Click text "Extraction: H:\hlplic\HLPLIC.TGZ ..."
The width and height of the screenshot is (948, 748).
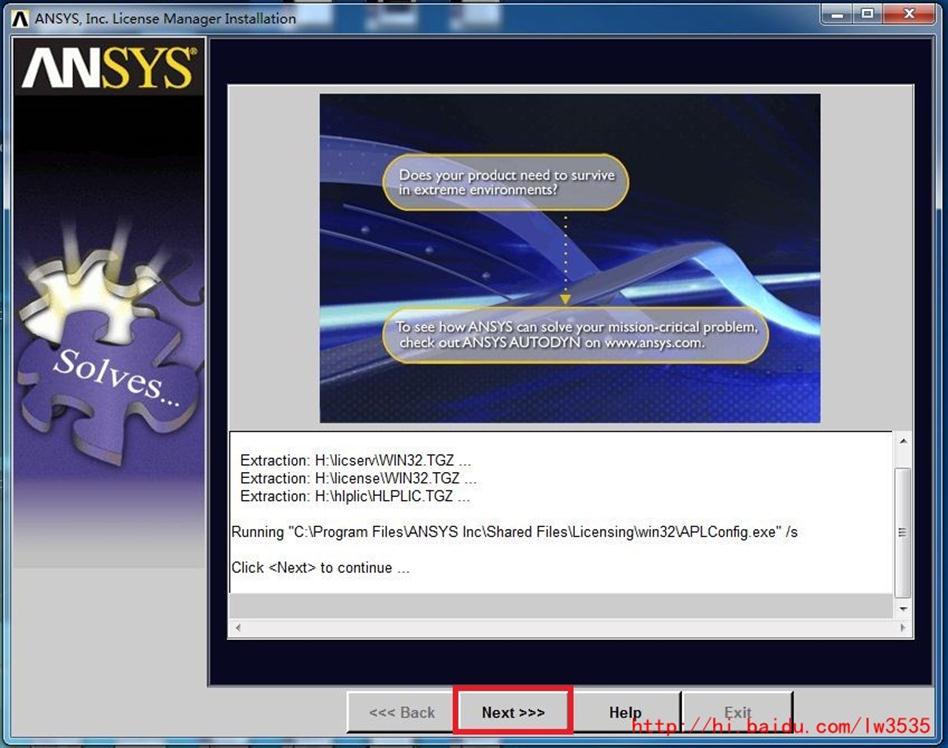click(355, 496)
